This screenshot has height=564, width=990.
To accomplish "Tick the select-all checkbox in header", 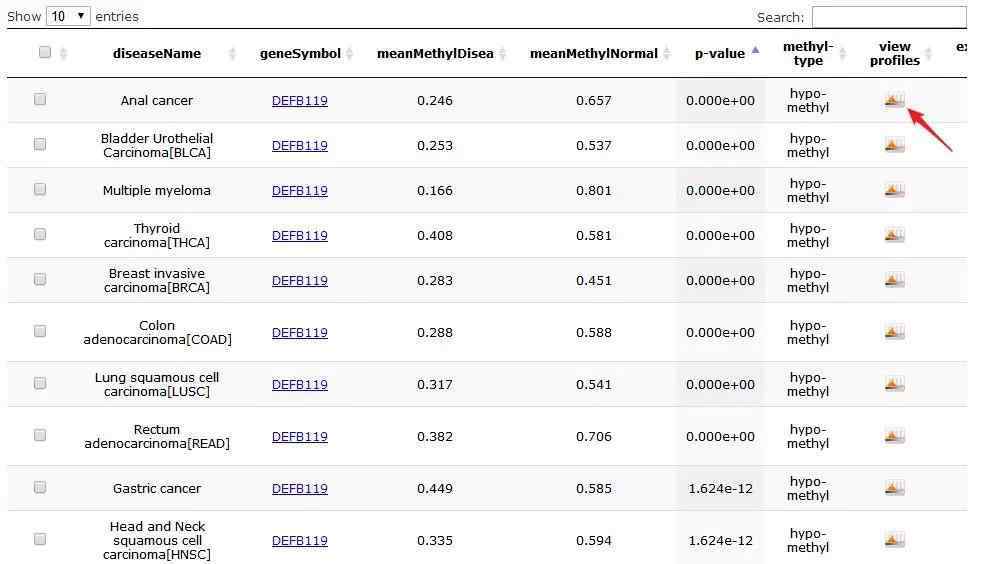I will [x=45, y=52].
